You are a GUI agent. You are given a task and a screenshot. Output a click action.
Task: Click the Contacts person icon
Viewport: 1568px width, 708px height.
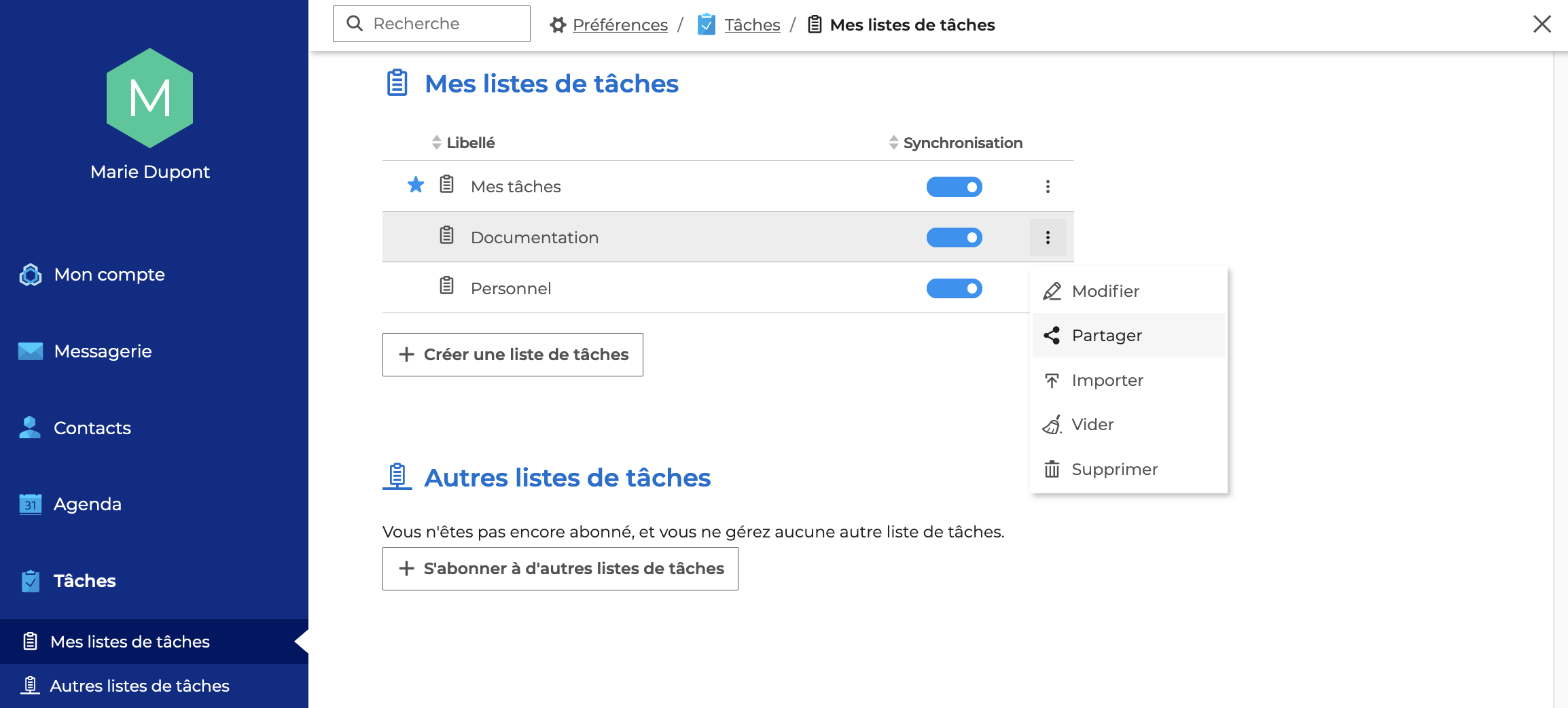click(x=30, y=427)
